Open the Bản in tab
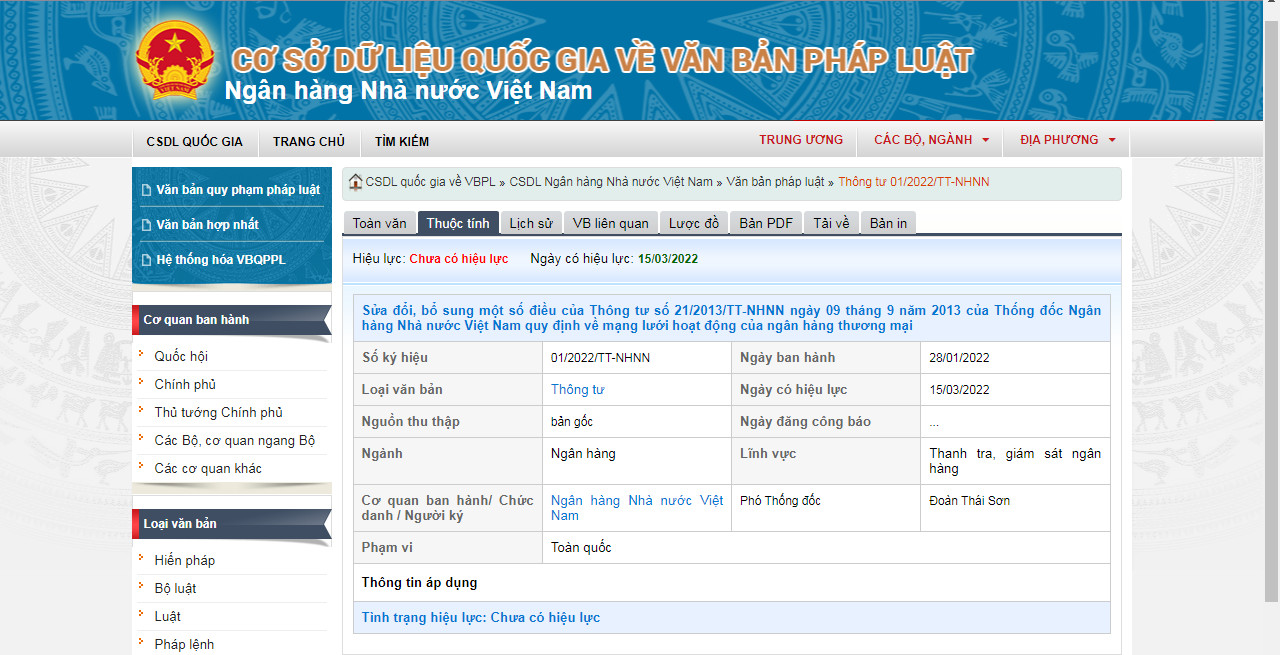 (888, 223)
